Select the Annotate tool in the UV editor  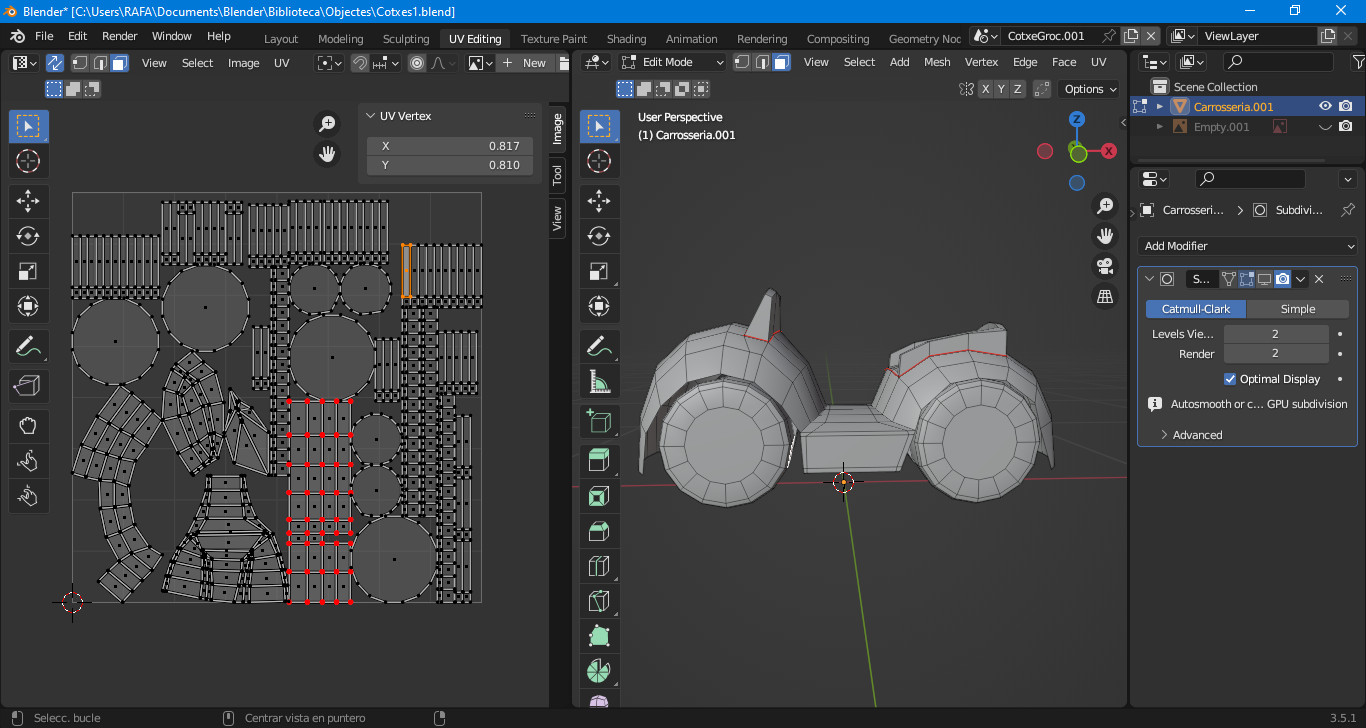click(x=28, y=347)
